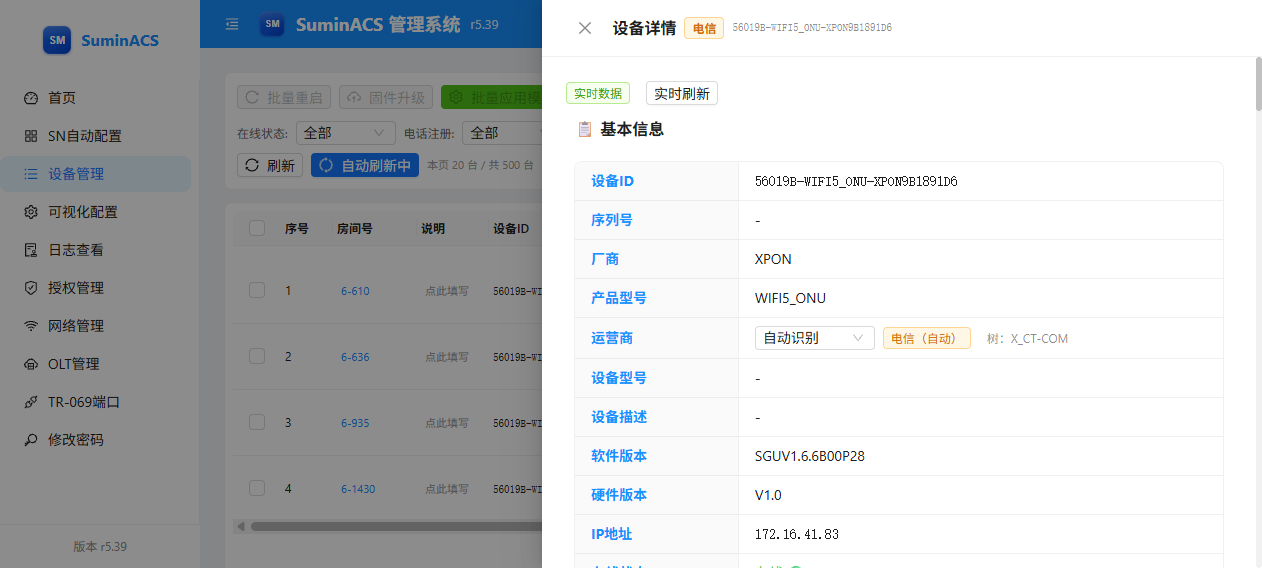This screenshot has height=568, width=1262.
Task: Check the checkbox for room 6-636
Action: pos(257,356)
